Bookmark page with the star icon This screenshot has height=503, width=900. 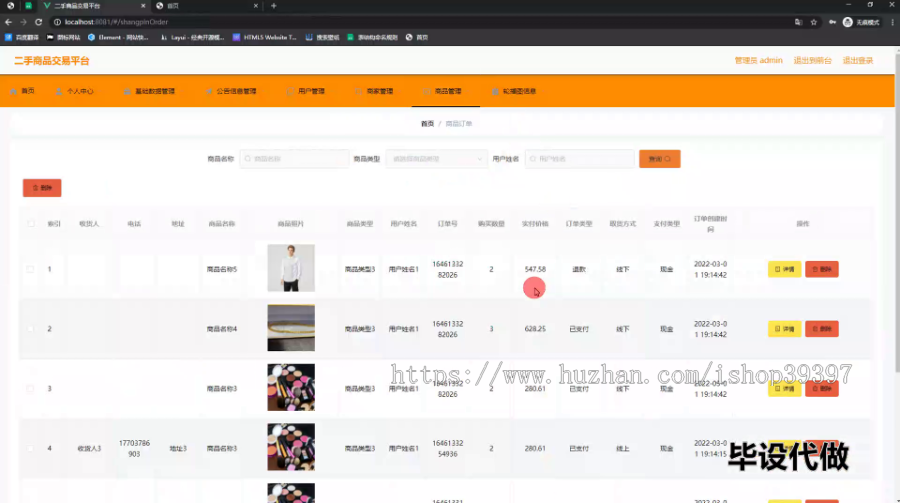click(814, 22)
